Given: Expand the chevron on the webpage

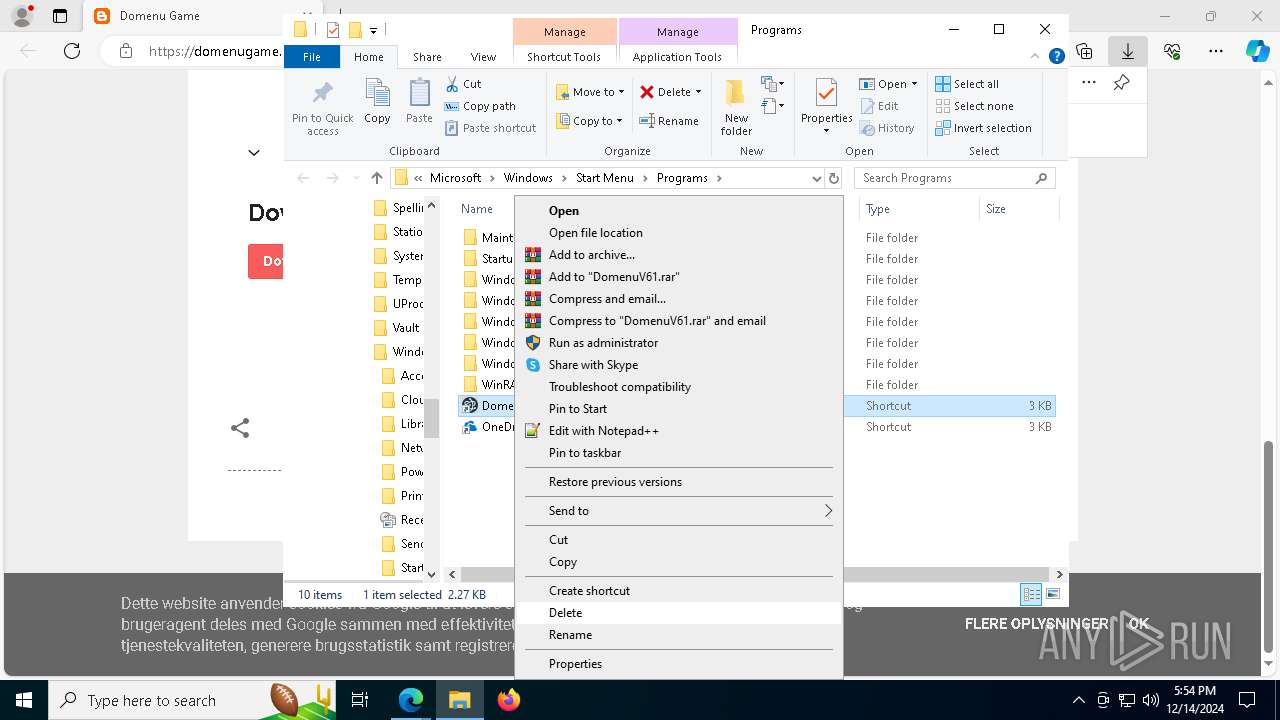Looking at the screenshot, I should pyautogui.click(x=254, y=153).
